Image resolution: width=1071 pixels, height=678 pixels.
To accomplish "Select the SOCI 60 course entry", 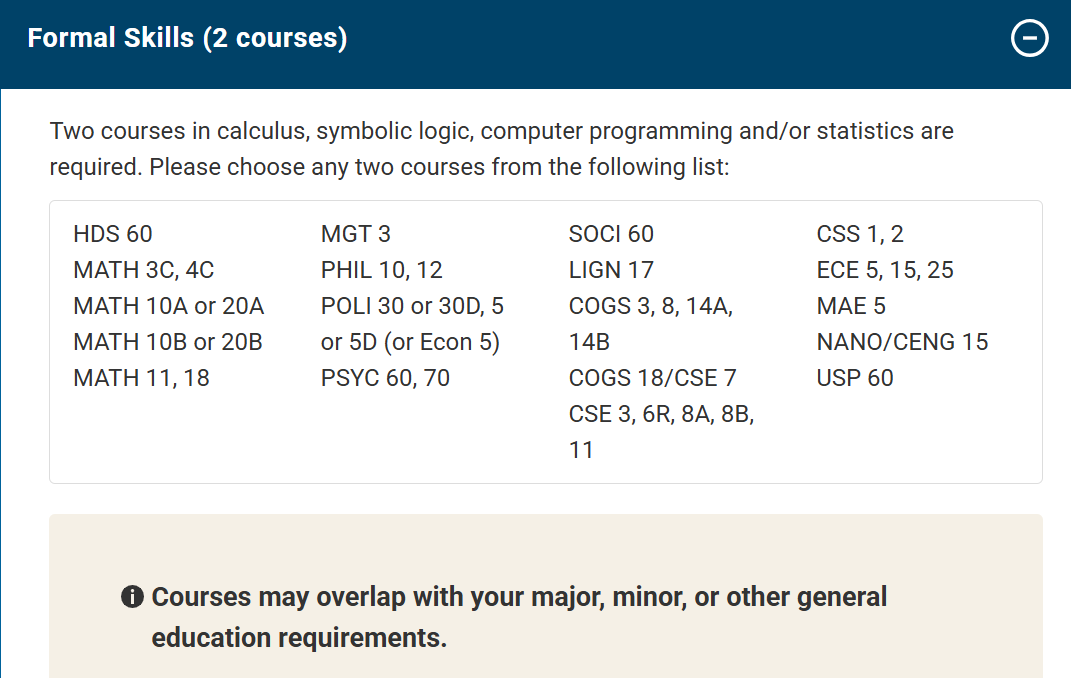I will click(x=611, y=234).
